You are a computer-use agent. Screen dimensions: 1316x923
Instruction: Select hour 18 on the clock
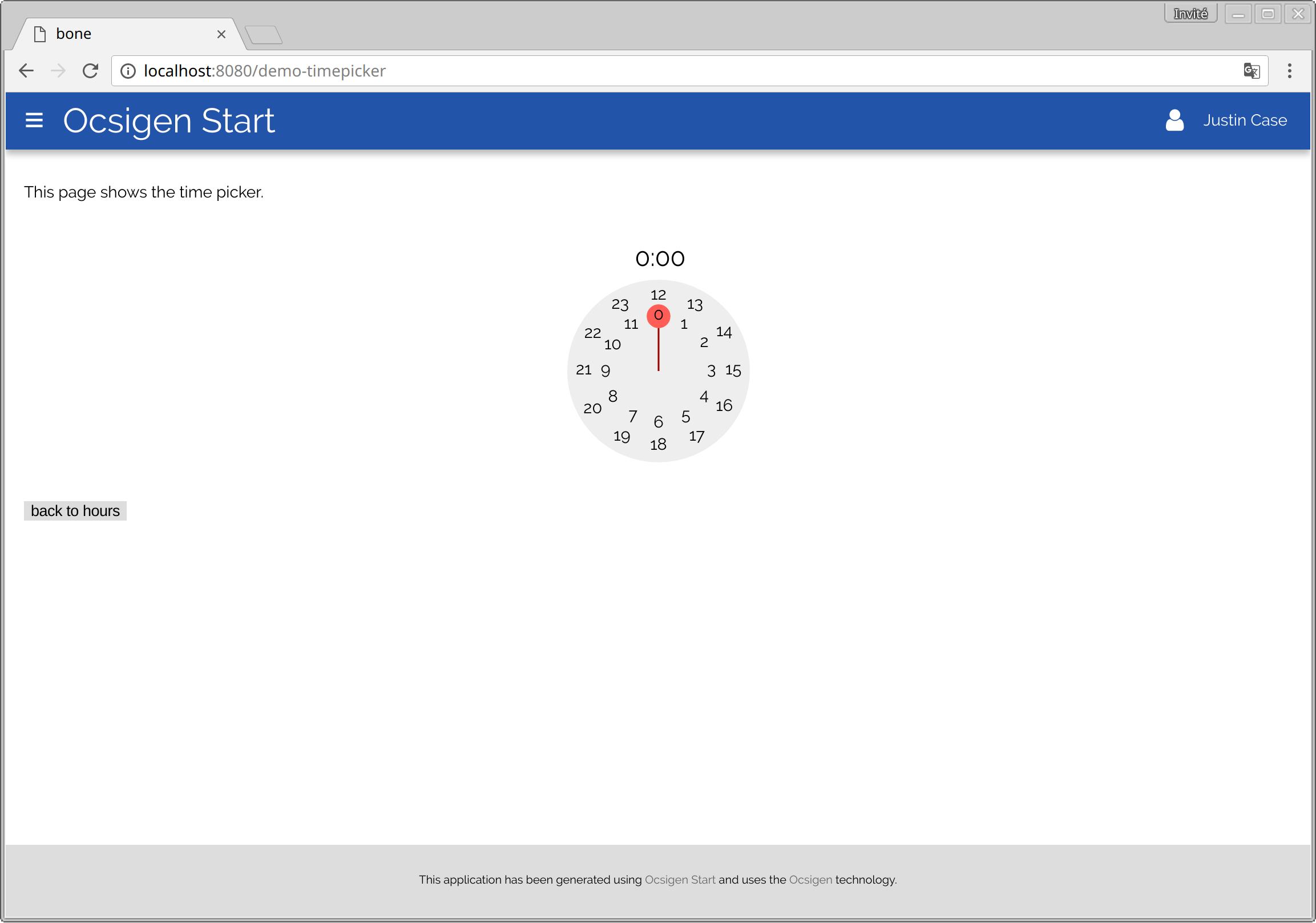tap(658, 444)
